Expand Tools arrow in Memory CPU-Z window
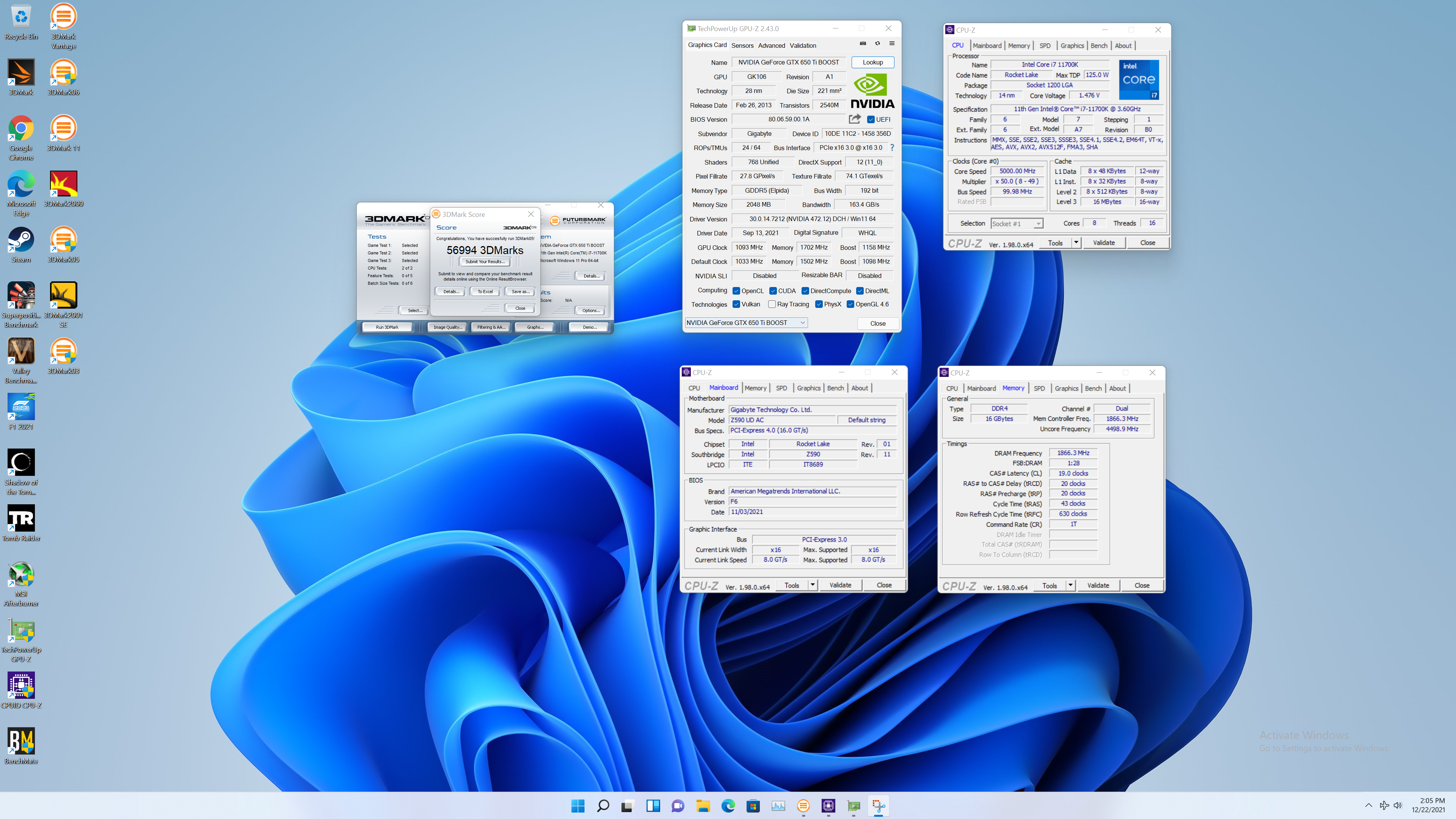Image resolution: width=1456 pixels, height=819 pixels. click(1070, 585)
